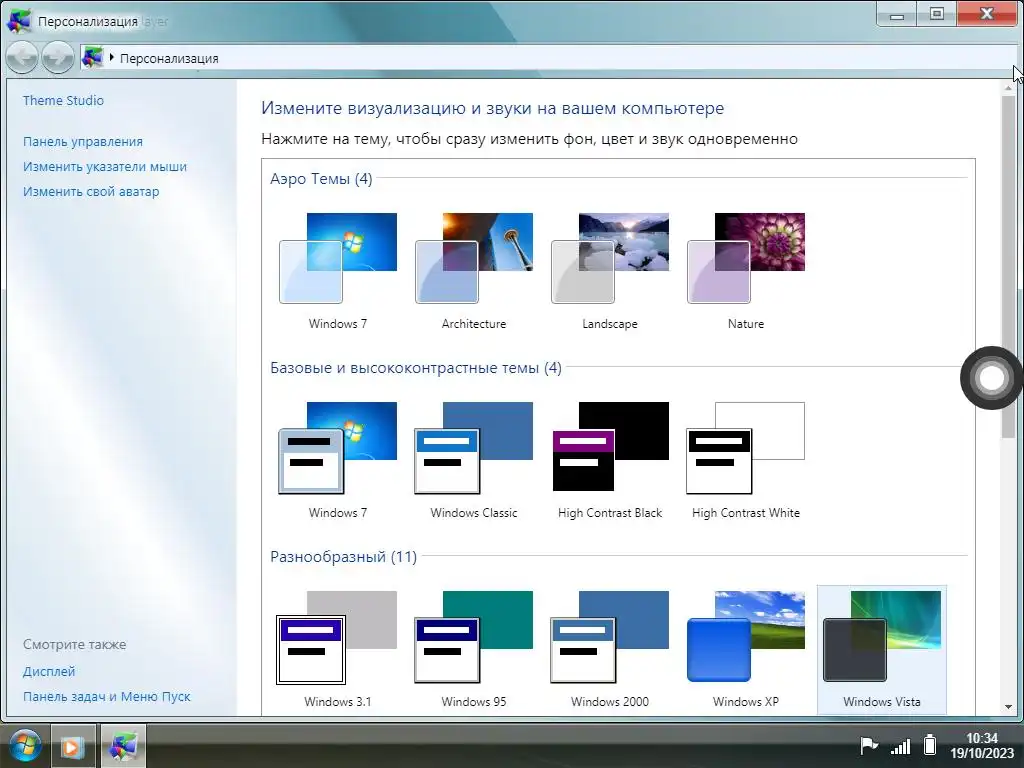The width and height of the screenshot is (1024, 768).
Task: Click the network signal tray icon
Action: coord(901,746)
